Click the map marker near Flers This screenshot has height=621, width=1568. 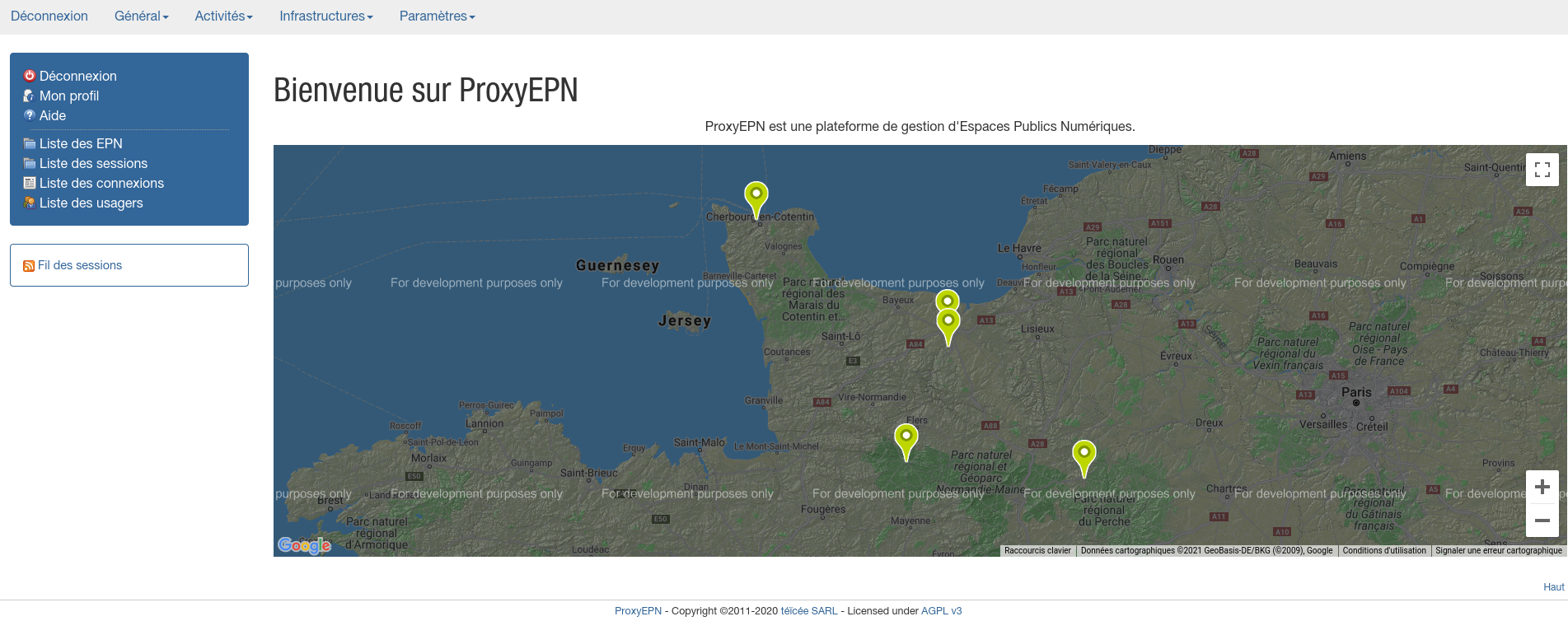pos(906,437)
